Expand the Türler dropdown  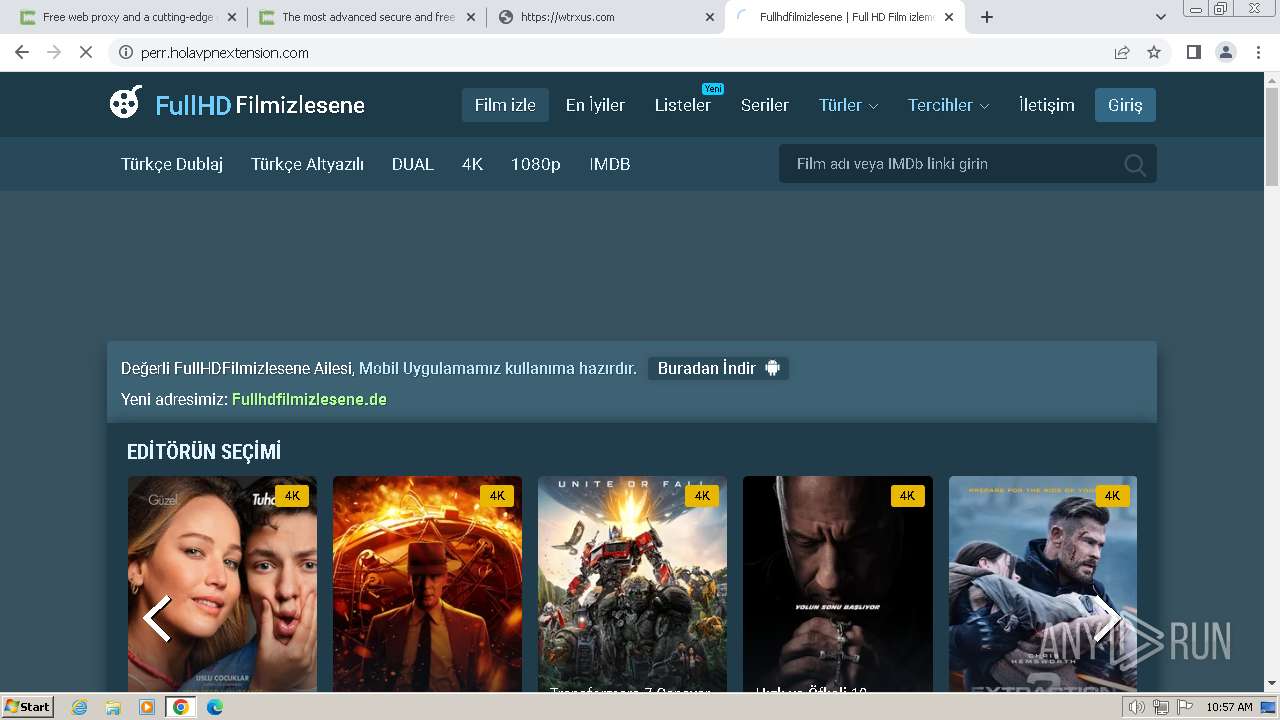click(849, 105)
